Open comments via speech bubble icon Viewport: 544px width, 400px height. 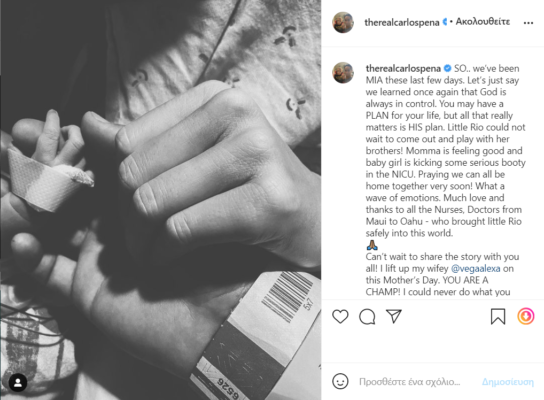coord(367,316)
